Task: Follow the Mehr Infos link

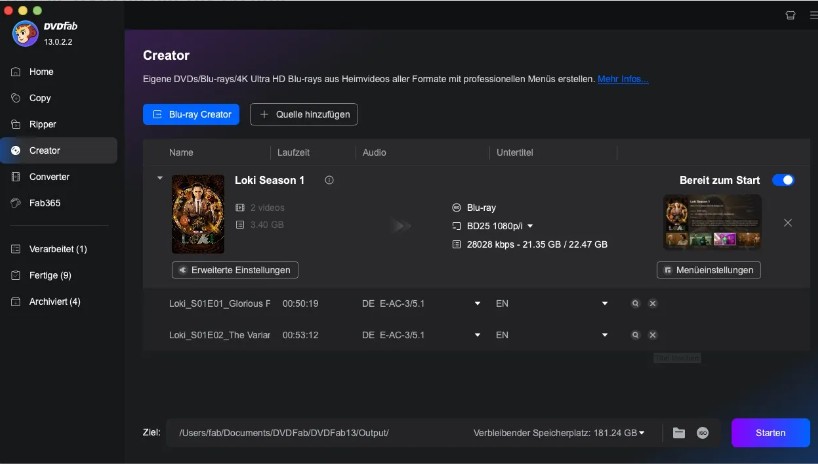Action: click(x=623, y=79)
